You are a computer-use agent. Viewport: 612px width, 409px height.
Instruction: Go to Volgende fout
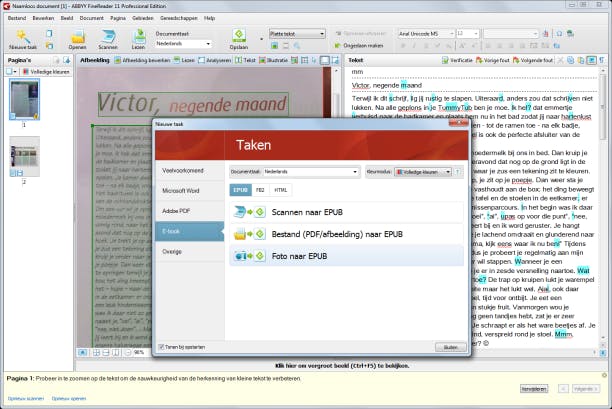[533, 60]
